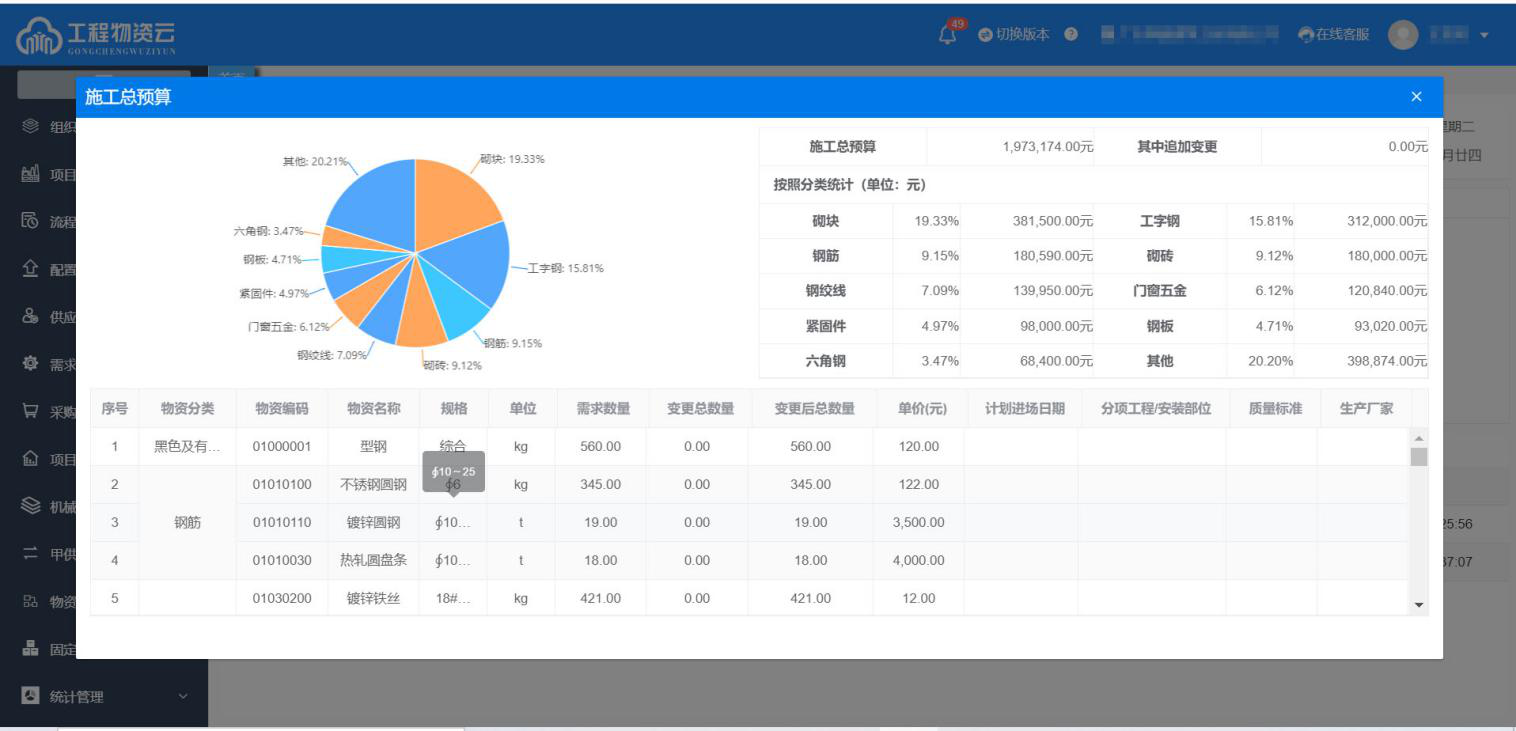This screenshot has width=1516, height=731.
Task: Click the help question mark icon
Action: coord(1071,34)
